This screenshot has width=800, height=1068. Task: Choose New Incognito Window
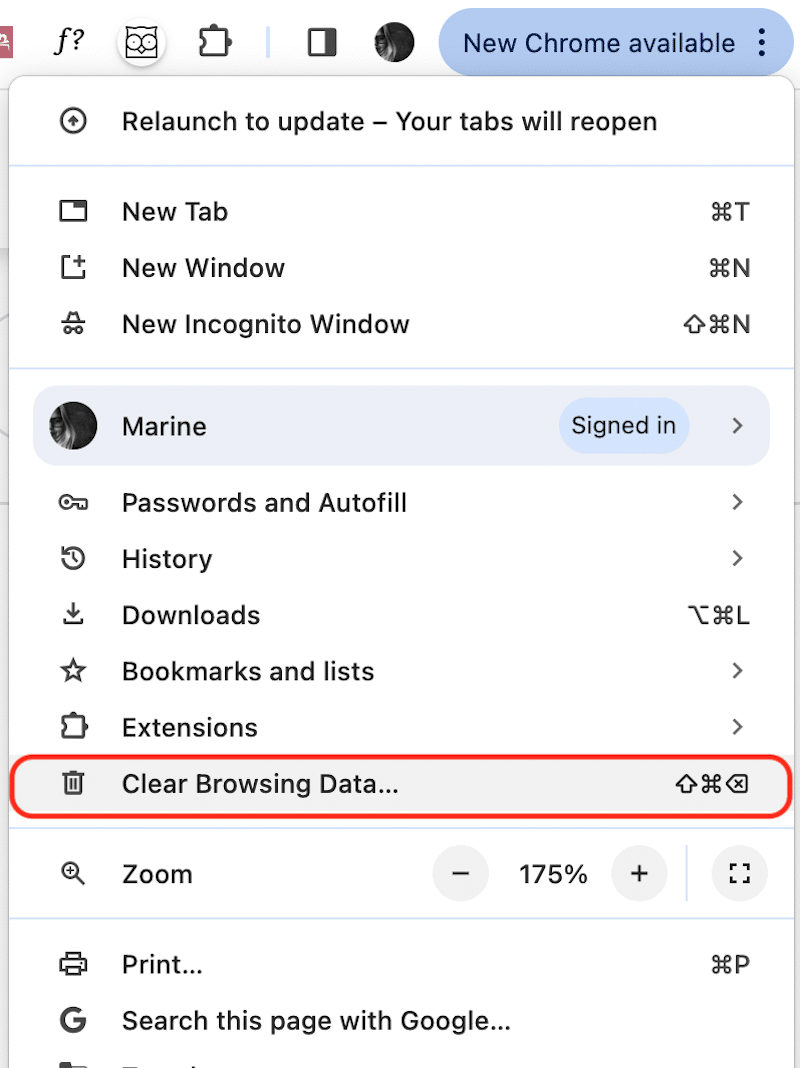(x=265, y=324)
